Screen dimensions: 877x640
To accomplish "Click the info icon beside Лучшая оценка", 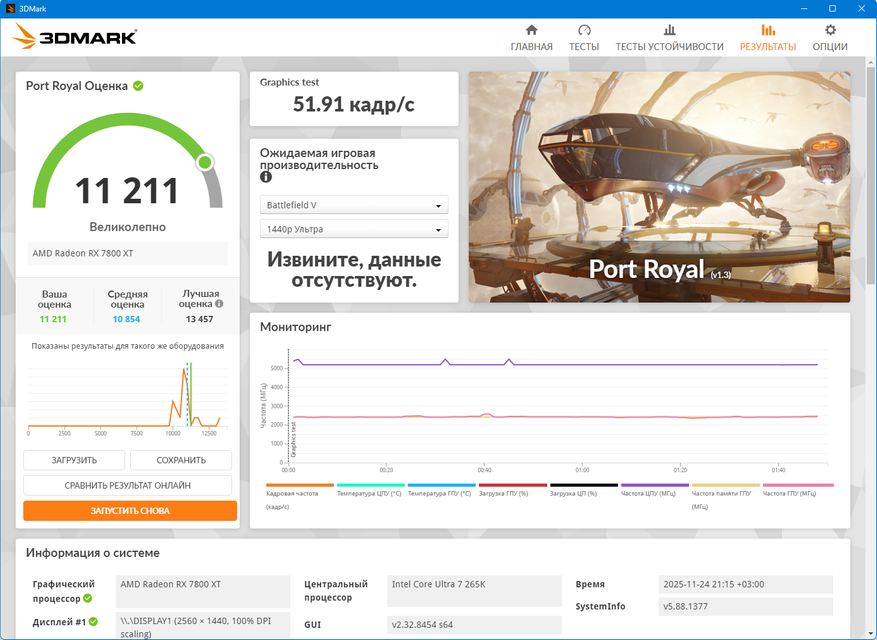I will [x=219, y=304].
